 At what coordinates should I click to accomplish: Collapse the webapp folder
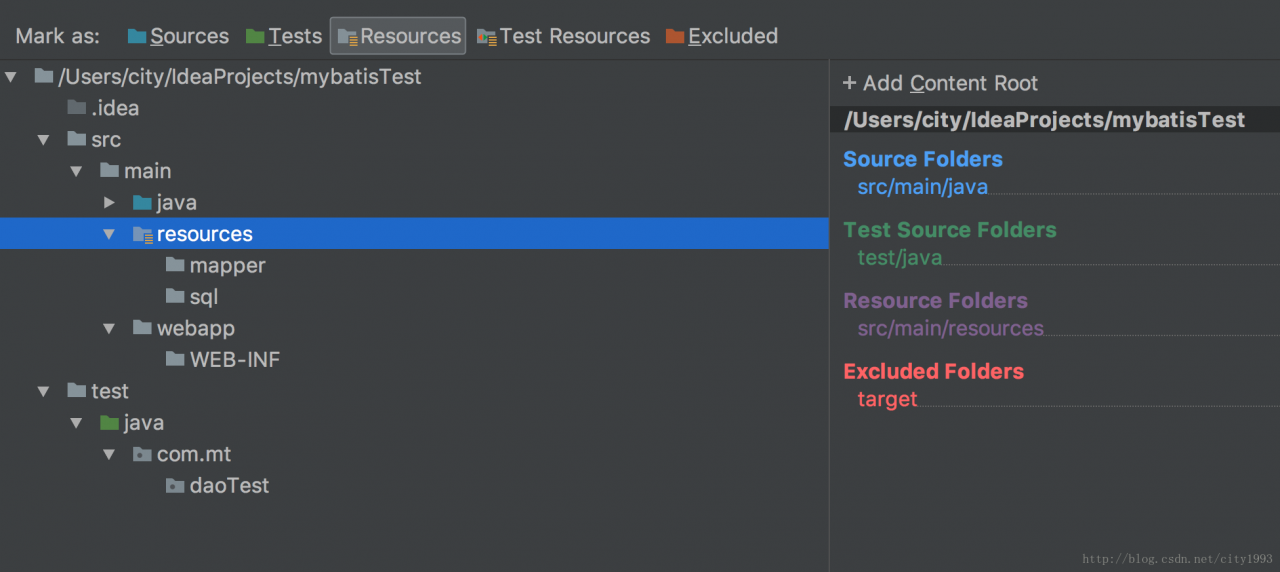109,328
